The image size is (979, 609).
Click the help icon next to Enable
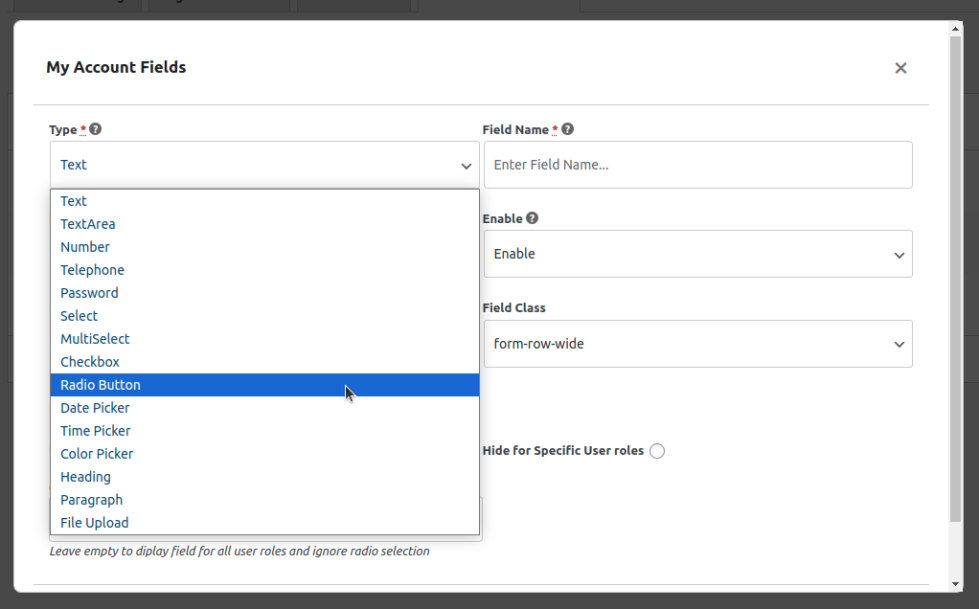(532, 218)
